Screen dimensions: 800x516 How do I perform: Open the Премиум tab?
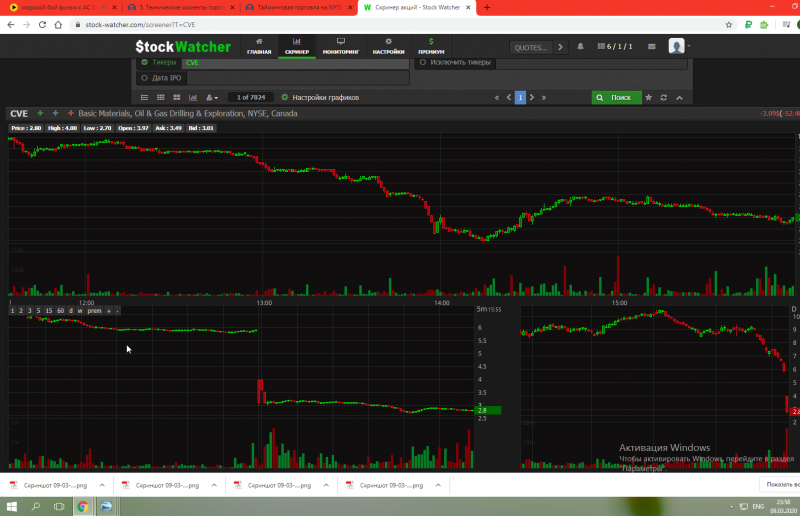pos(431,46)
